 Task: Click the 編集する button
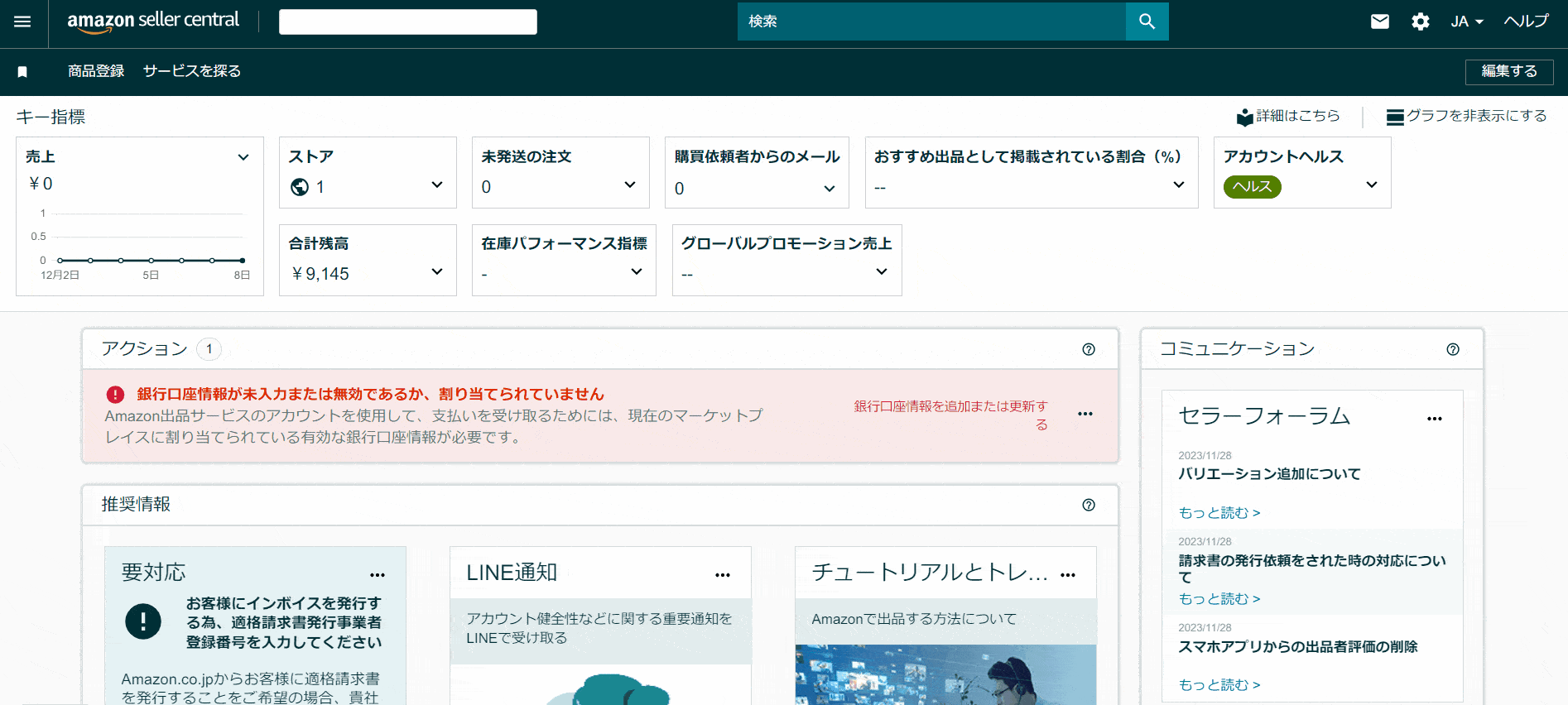click(x=1508, y=72)
